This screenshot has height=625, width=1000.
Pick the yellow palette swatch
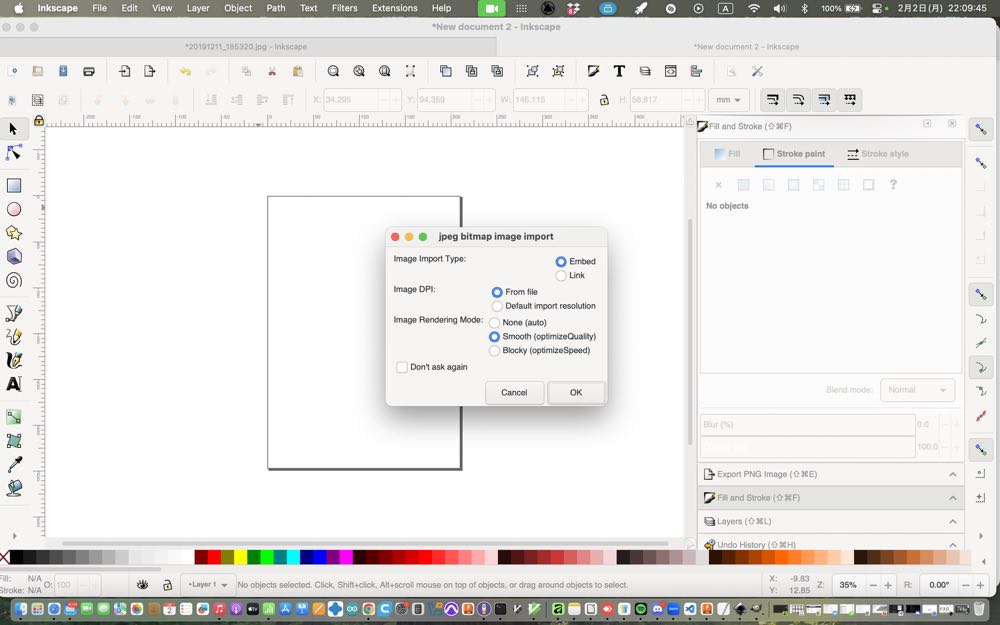pyautogui.click(x=240, y=557)
